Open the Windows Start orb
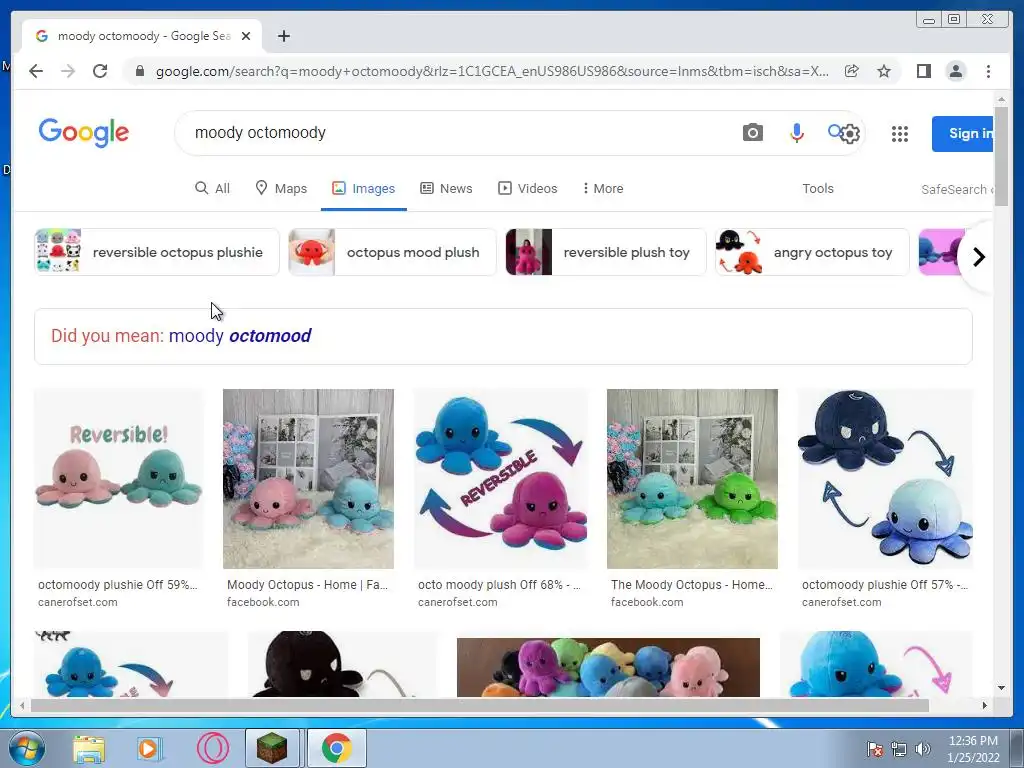Image resolution: width=1024 pixels, height=768 pixels. point(27,748)
